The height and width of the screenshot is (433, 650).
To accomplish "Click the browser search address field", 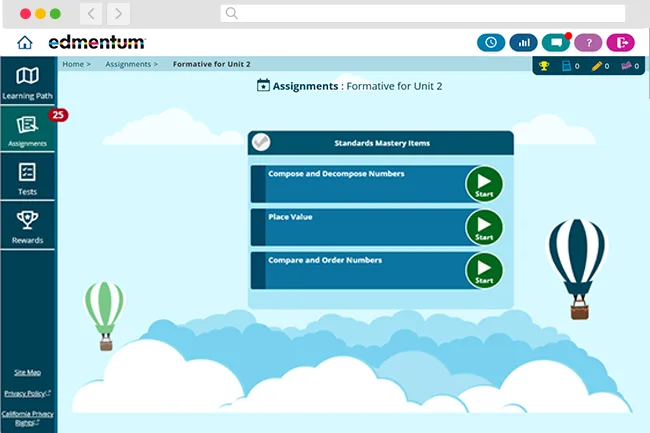I will [422, 14].
